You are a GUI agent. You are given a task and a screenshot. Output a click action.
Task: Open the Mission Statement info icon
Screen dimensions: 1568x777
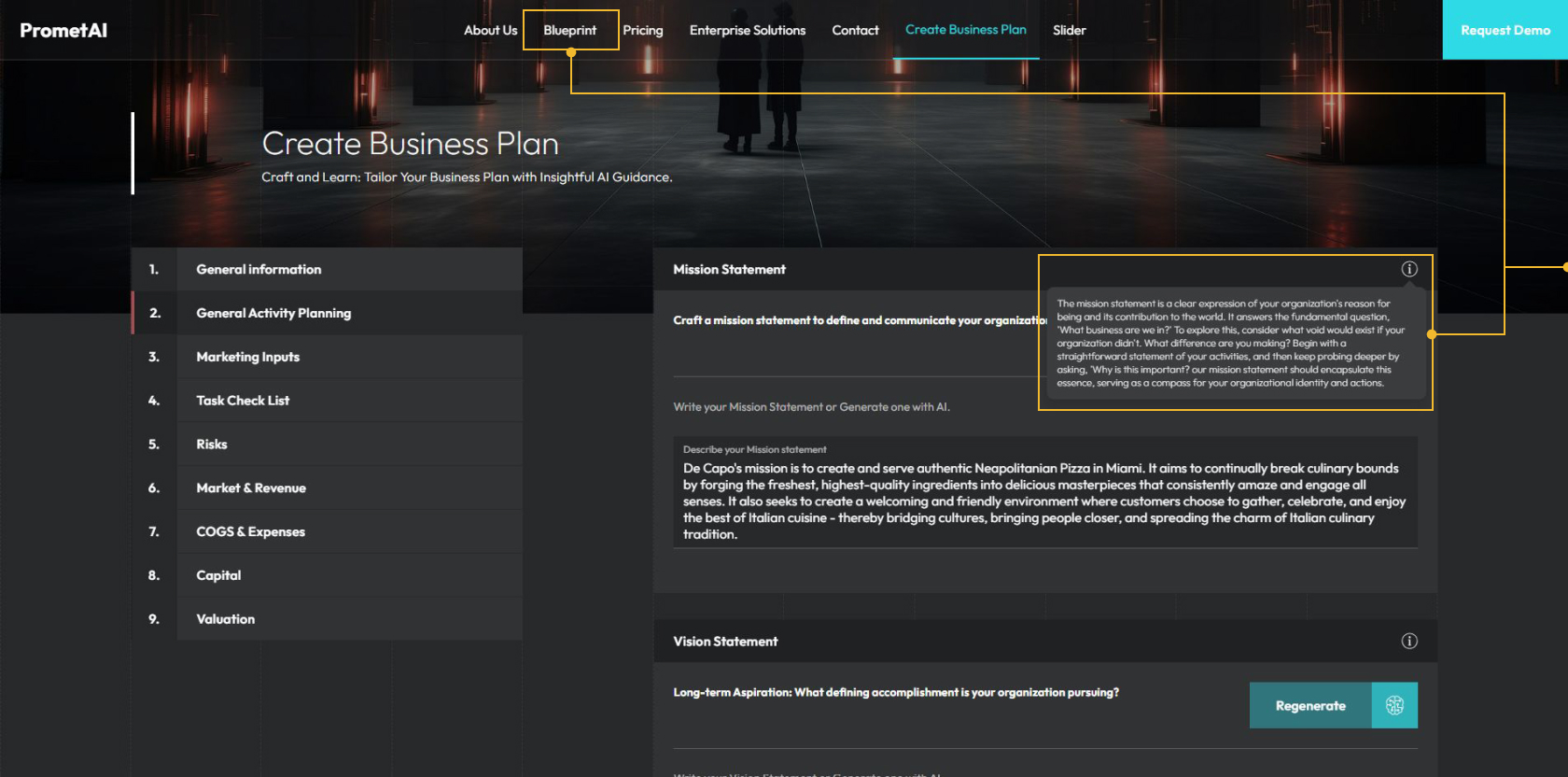point(1409,269)
